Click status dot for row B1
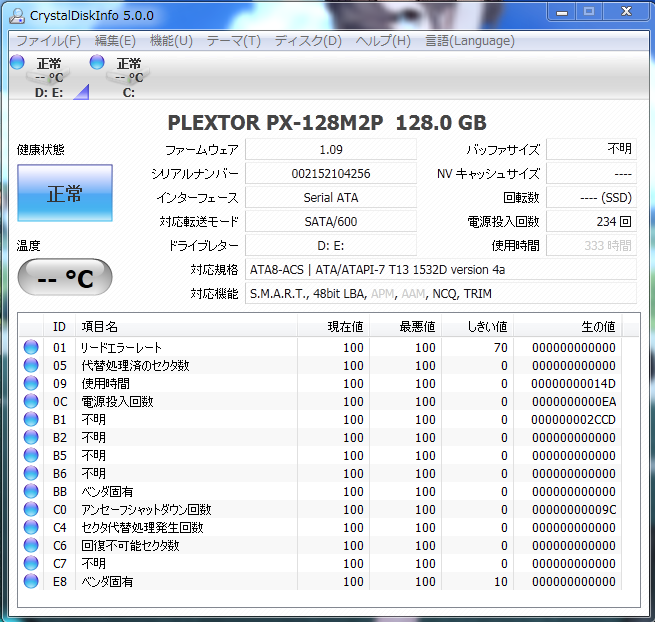655x622 pixels. [31, 419]
